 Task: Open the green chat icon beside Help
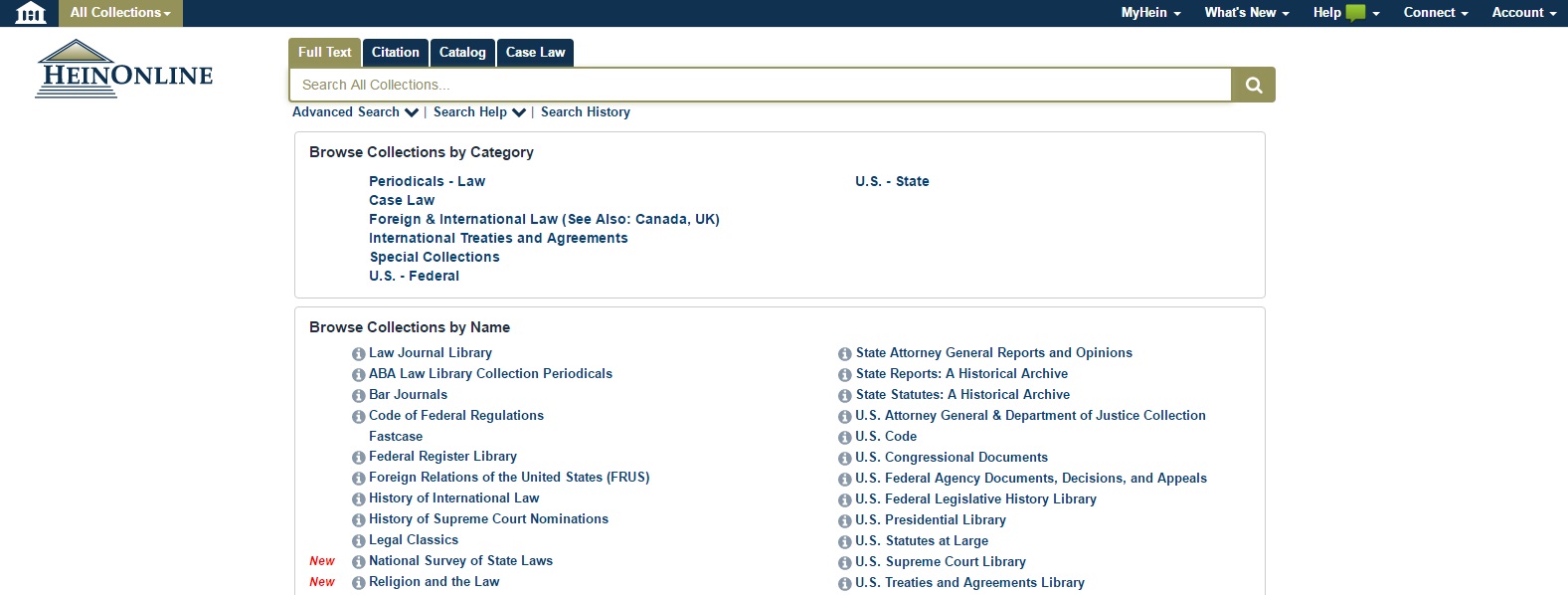[1355, 13]
